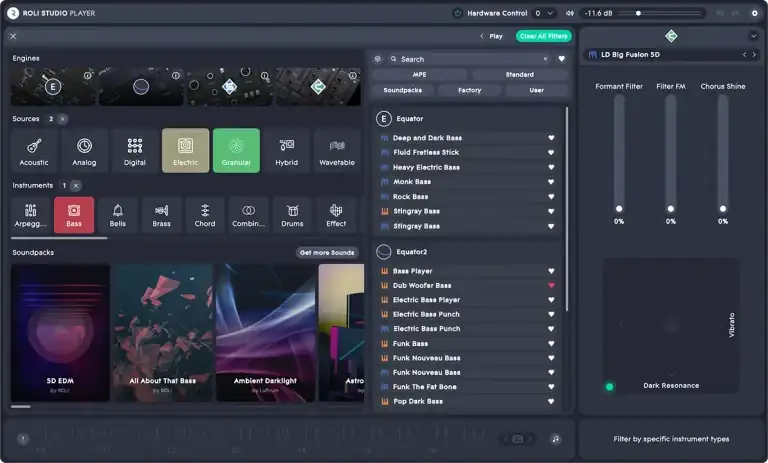Mute output with the speaker icon
This screenshot has height=463, width=768.
[x=570, y=13]
